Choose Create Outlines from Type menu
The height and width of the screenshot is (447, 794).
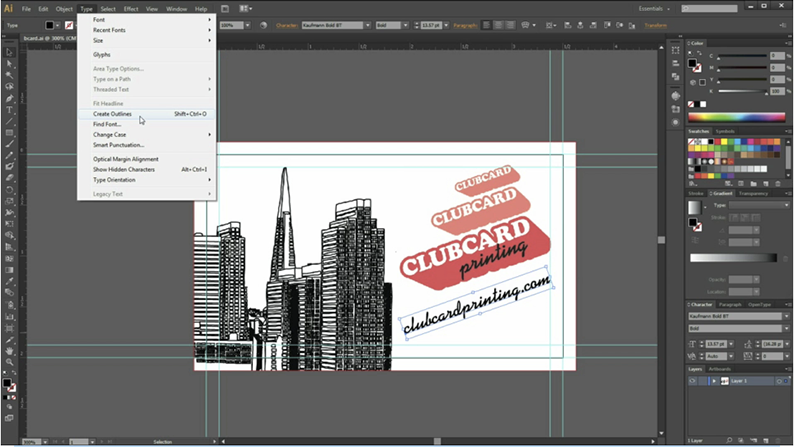(x=112, y=114)
